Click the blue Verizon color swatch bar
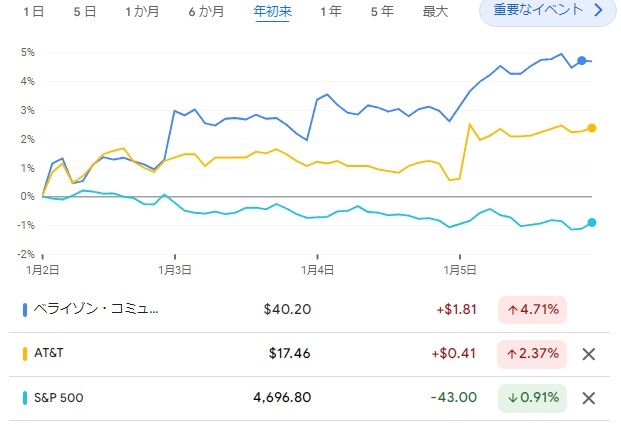 (x=25, y=310)
